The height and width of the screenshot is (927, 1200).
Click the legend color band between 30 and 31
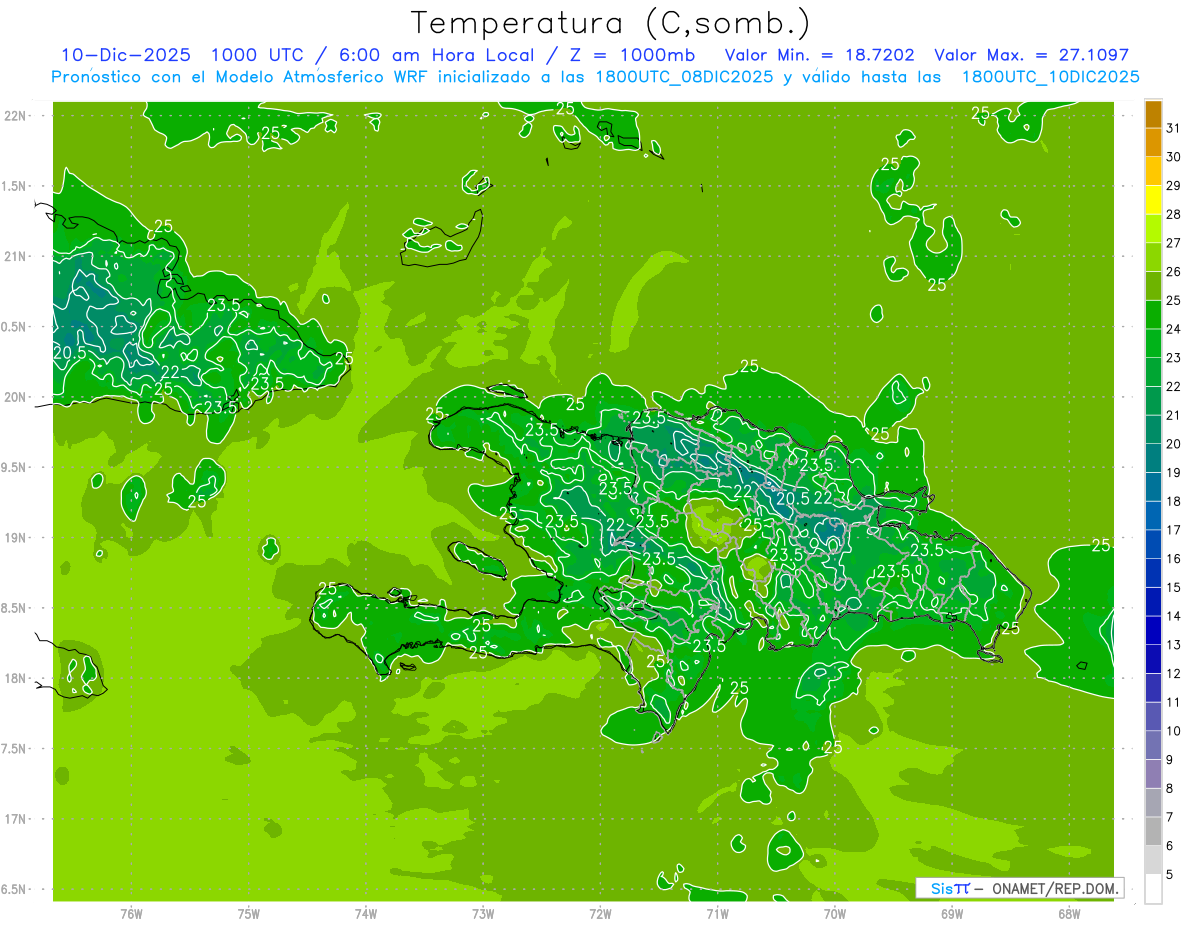1153,143
